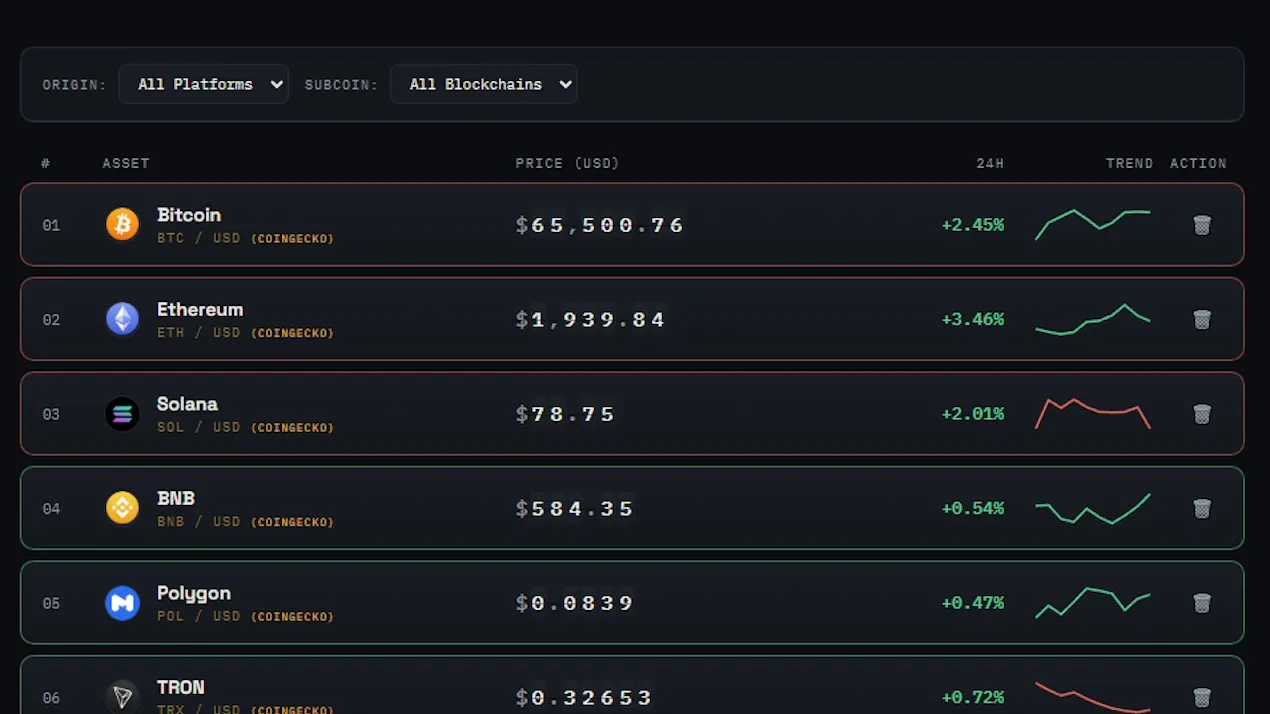The height and width of the screenshot is (714, 1270).
Task: Click the Bitcoin coin logo
Action: coord(123,224)
